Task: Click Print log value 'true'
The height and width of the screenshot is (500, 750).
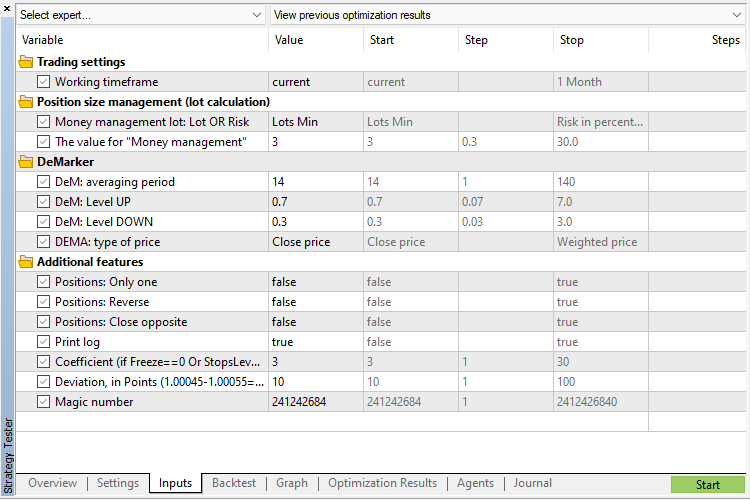Action: [x=316, y=342]
